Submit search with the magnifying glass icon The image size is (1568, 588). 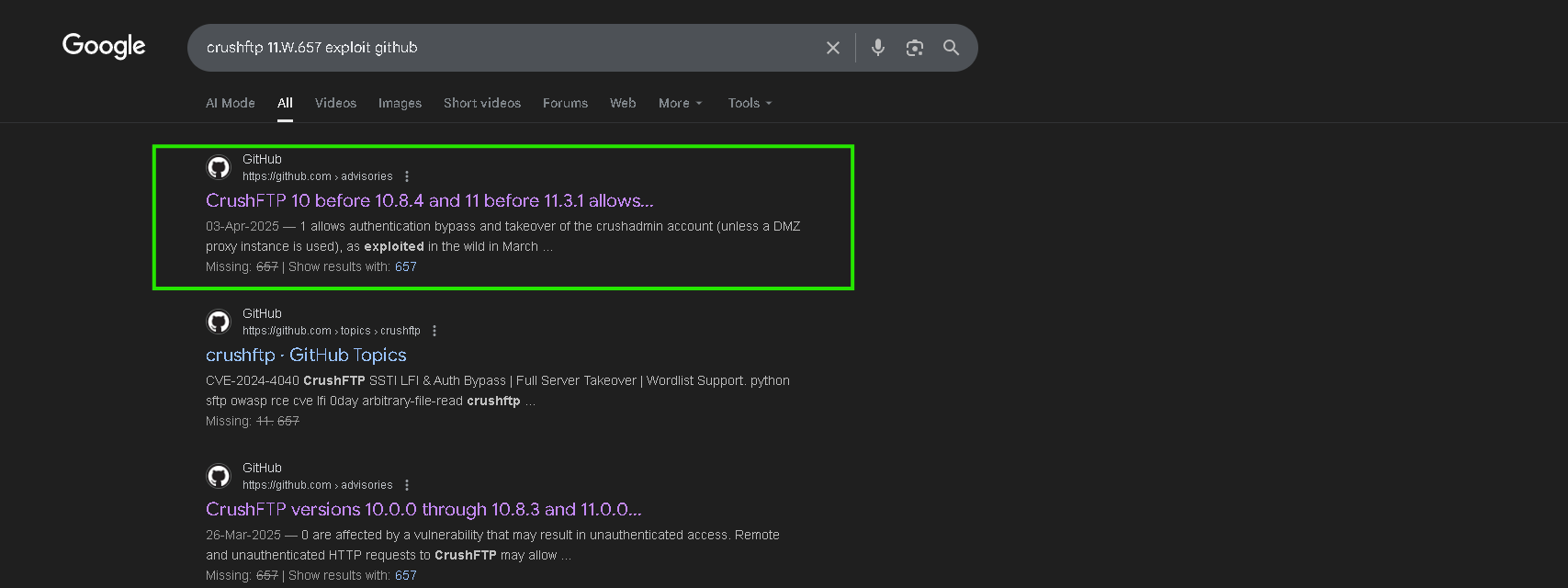tap(952, 48)
